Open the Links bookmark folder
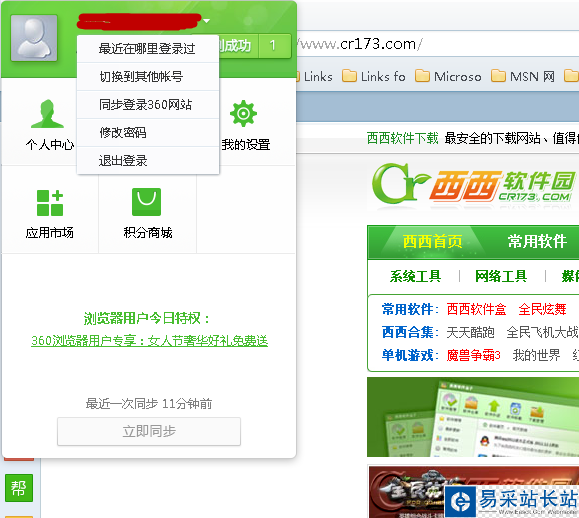Viewport: 579px width, 518px height. 314,76
